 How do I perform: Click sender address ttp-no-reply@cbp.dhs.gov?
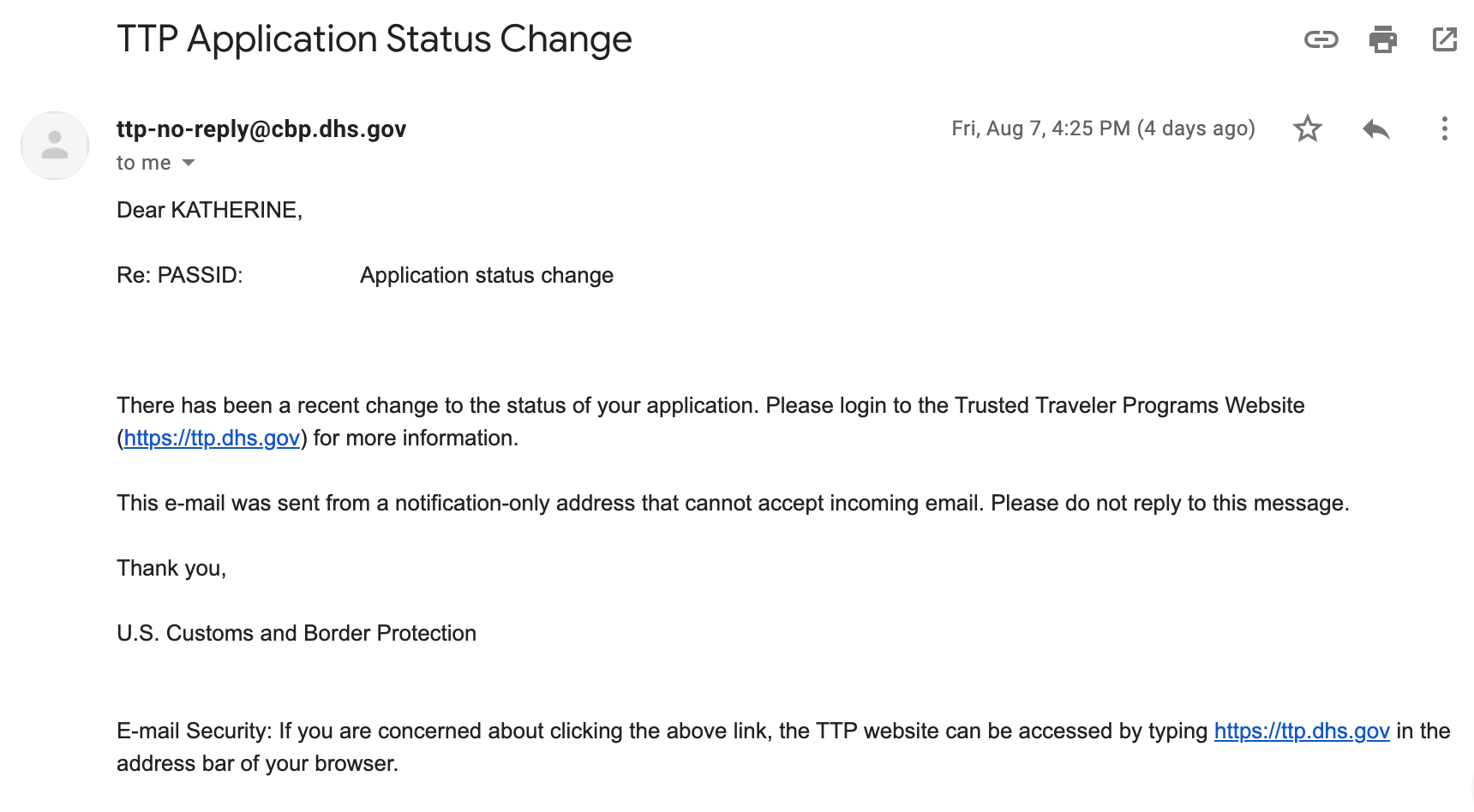click(x=261, y=128)
